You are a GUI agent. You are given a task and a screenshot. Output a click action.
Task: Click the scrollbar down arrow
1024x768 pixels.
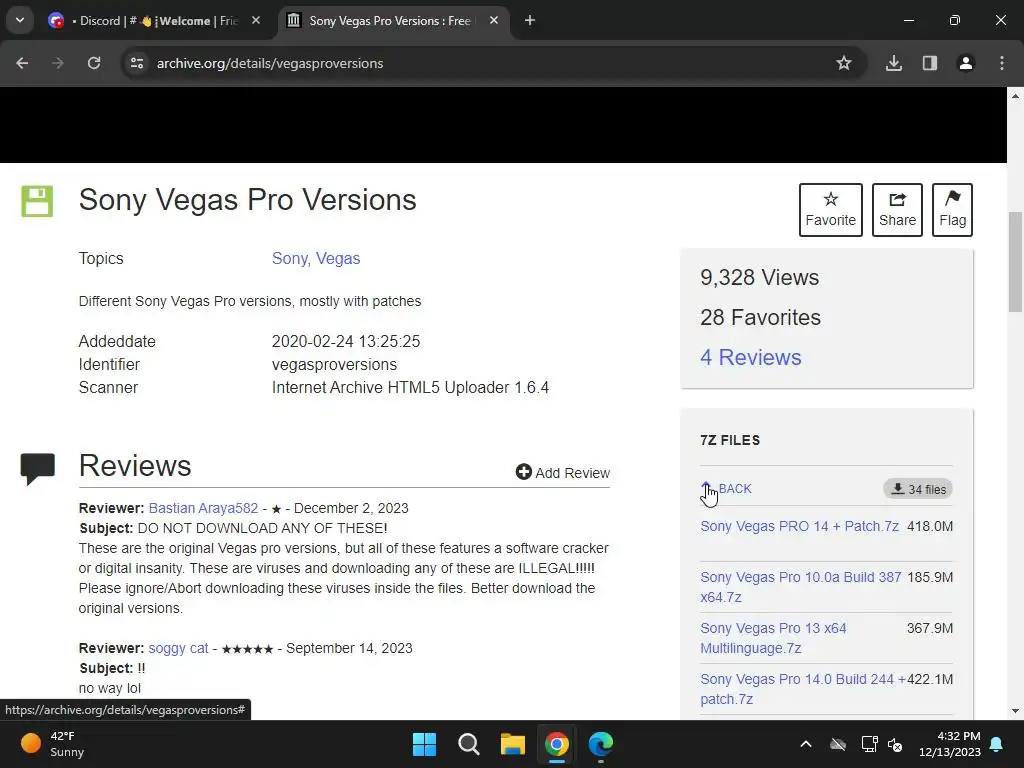pyautogui.click(x=1016, y=711)
